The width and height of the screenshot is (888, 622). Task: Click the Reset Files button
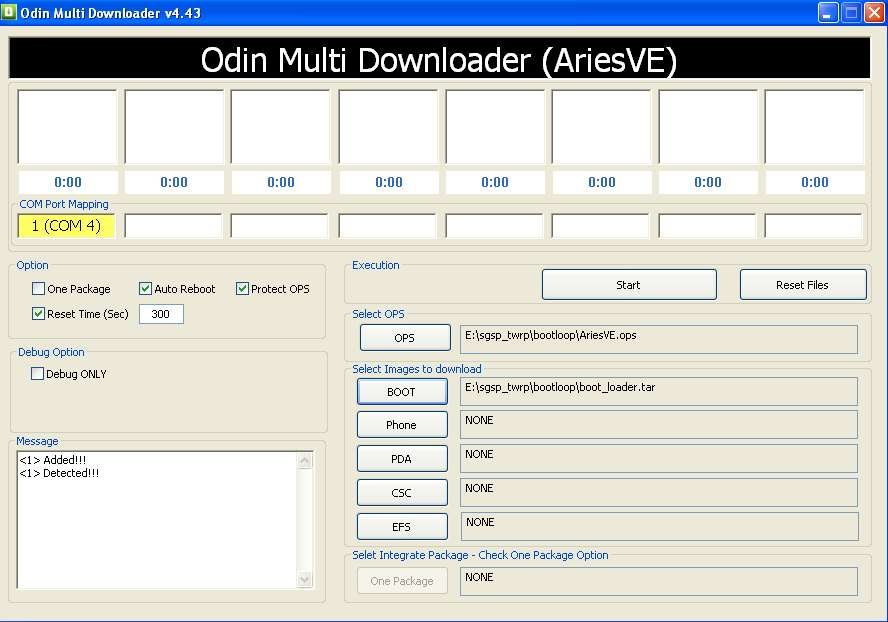click(803, 285)
